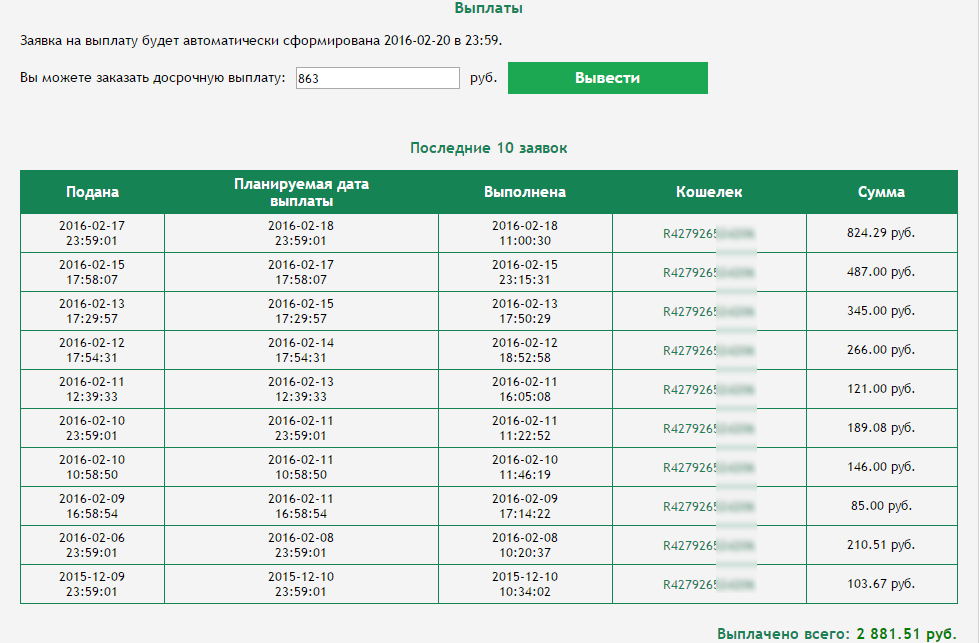Click planned date 2016-02-11 16:58:54
979x643 pixels.
pos(301,506)
